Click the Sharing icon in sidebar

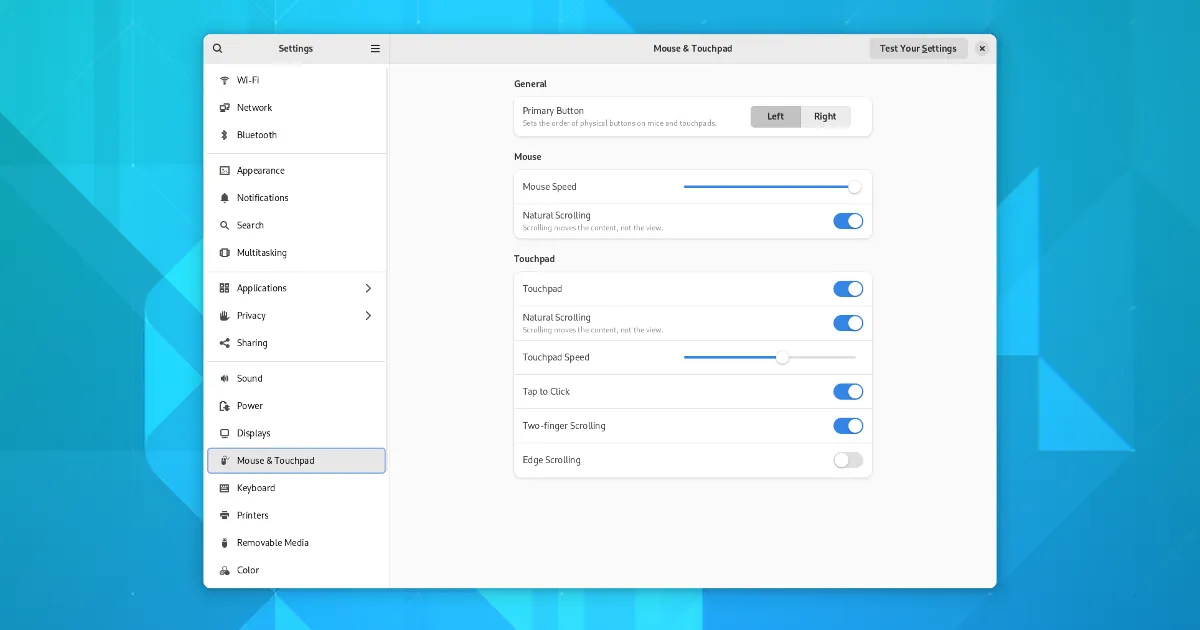click(225, 343)
